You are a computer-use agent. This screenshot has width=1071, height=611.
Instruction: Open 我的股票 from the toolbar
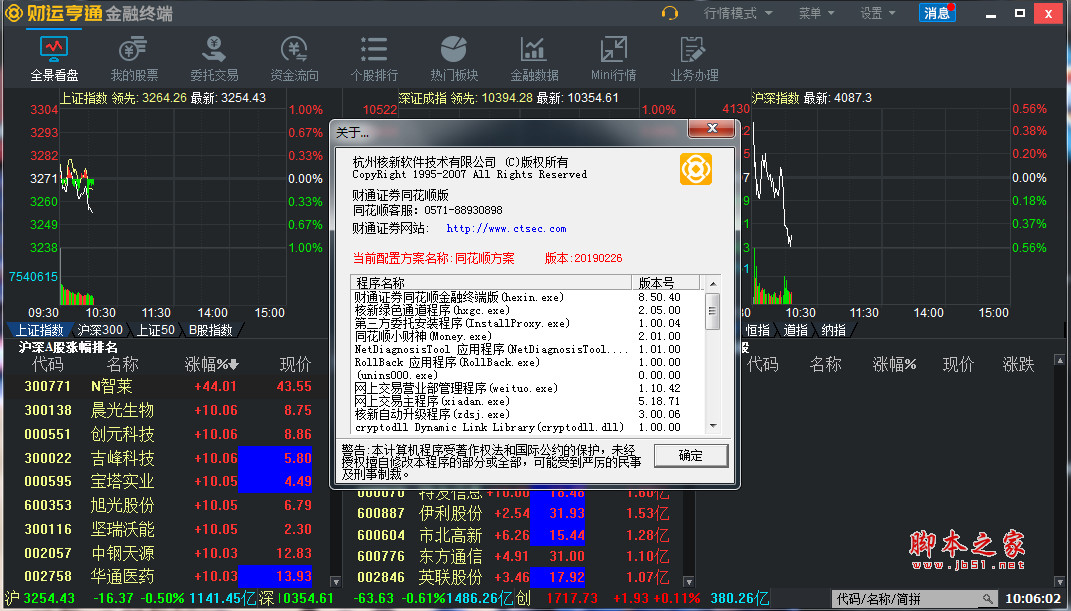pyautogui.click(x=134, y=58)
